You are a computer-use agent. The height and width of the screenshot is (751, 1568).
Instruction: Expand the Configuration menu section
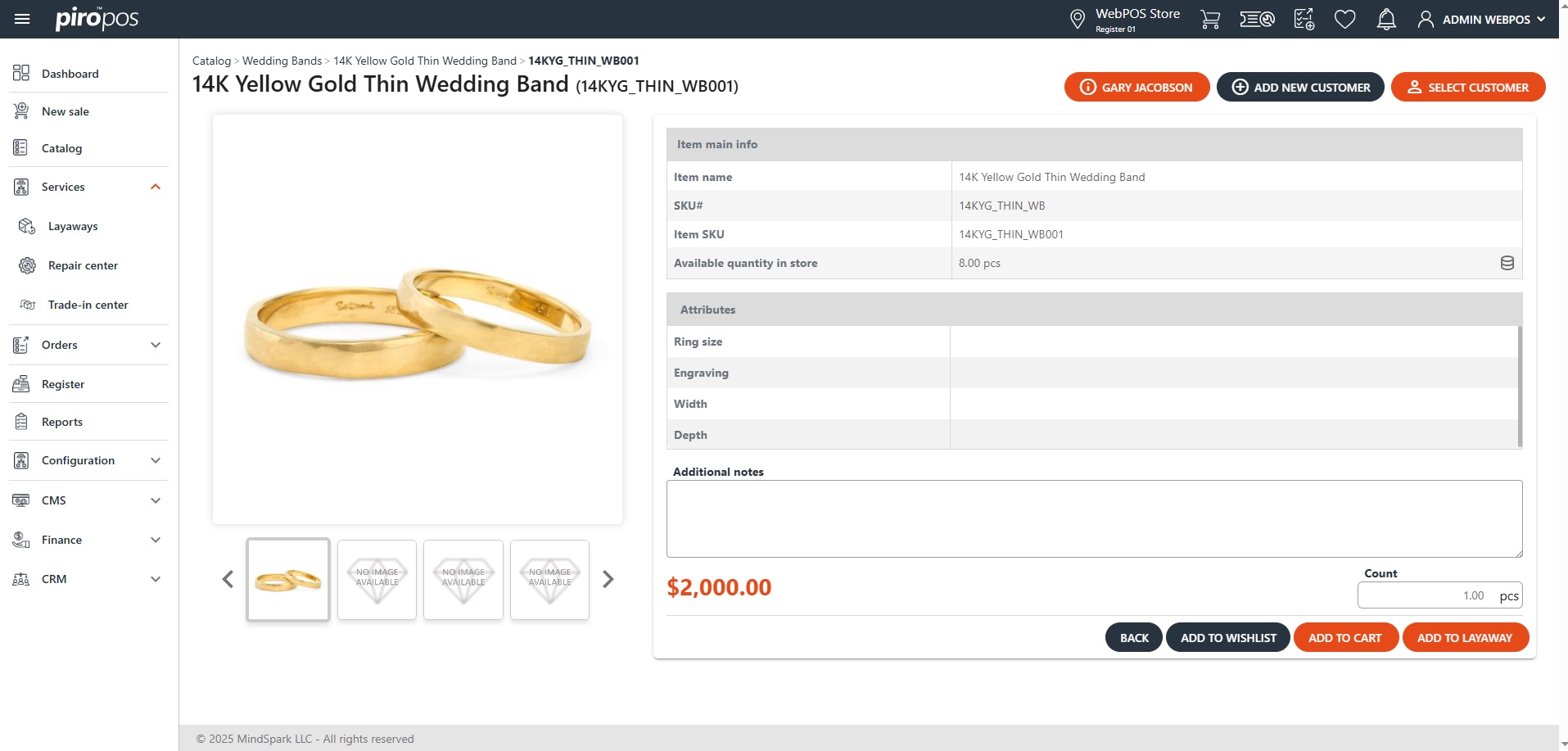[x=156, y=460]
